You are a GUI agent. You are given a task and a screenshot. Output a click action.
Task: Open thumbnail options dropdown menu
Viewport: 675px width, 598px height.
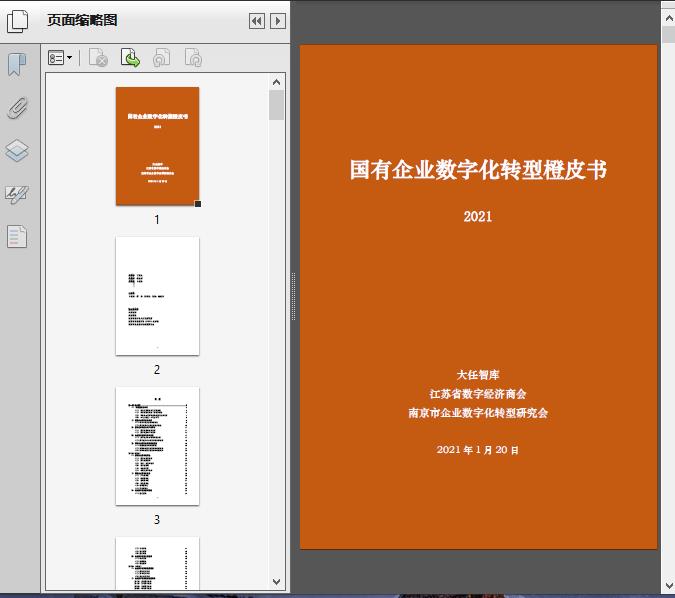click(60, 58)
